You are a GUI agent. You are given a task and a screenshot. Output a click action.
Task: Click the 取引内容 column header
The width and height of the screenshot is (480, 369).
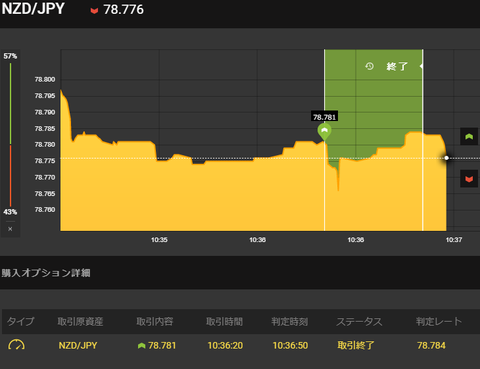click(x=155, y=321)
